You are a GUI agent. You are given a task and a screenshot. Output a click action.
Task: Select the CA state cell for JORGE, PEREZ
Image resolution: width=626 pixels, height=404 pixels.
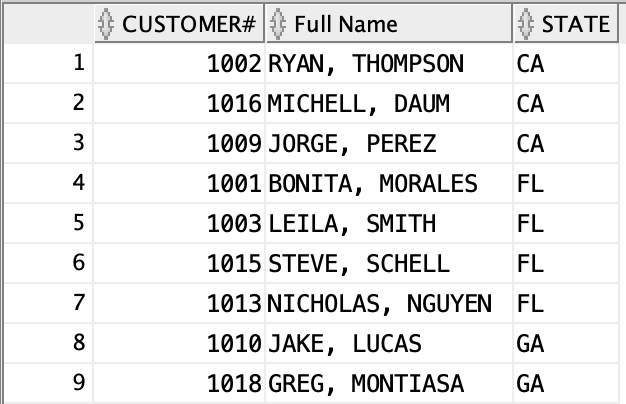point(531,143)
